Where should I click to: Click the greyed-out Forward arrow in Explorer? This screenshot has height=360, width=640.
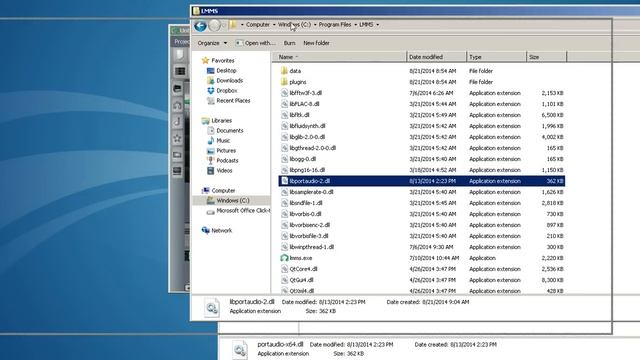pos(214,26)
